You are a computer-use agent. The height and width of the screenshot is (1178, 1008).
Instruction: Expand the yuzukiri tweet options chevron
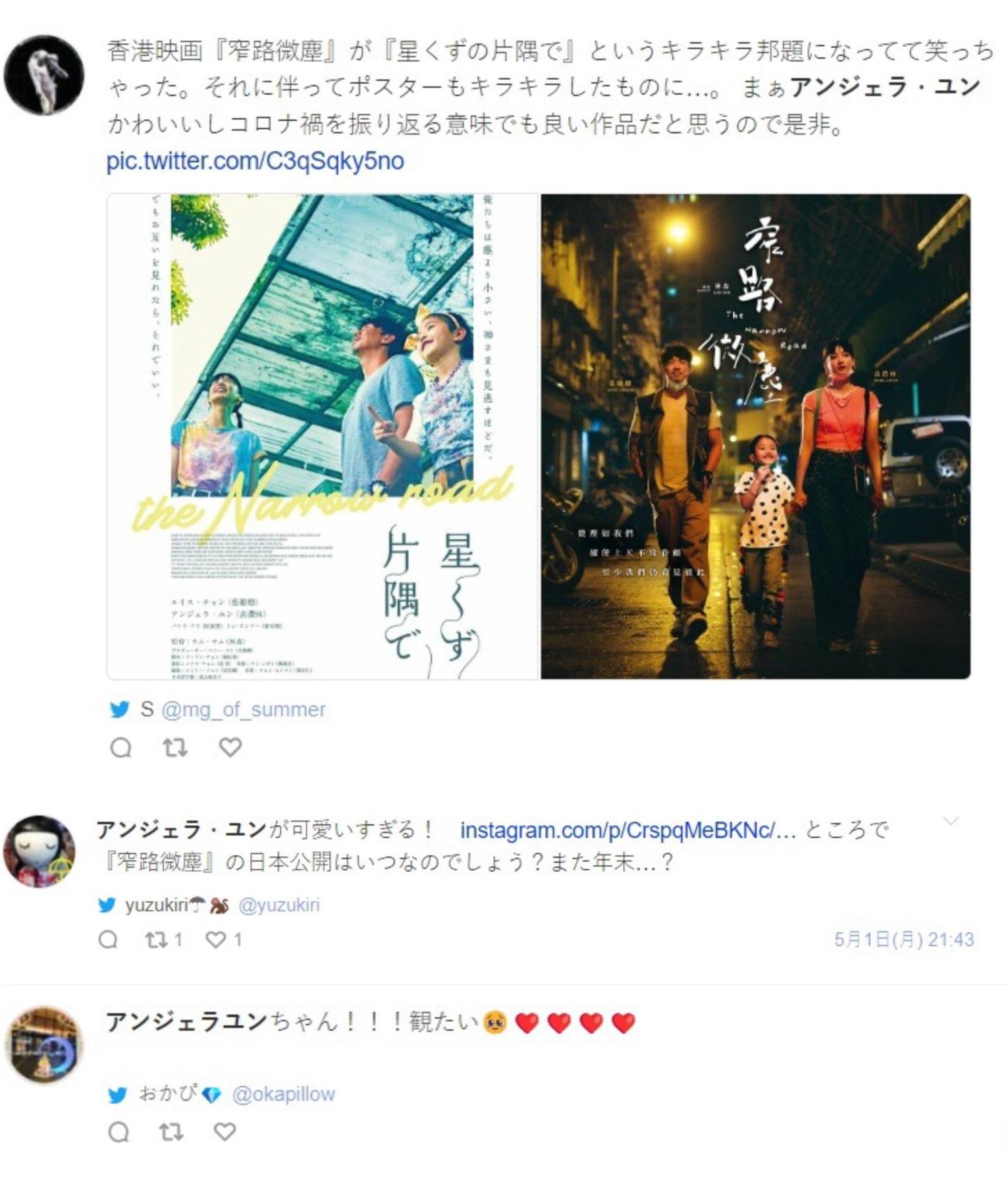951,821
